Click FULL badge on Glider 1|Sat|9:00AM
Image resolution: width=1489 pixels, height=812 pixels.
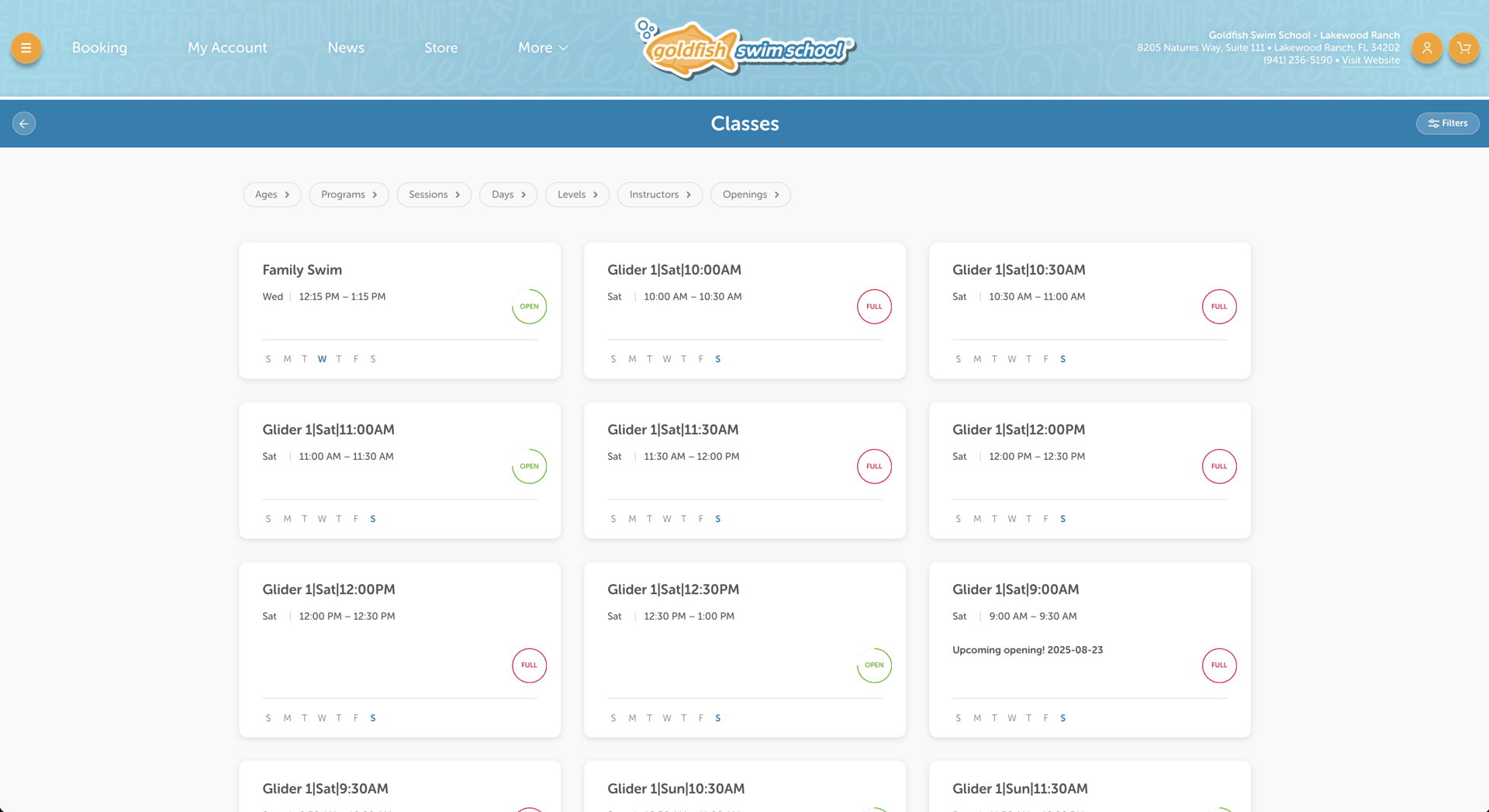[x=1219, y=665]
